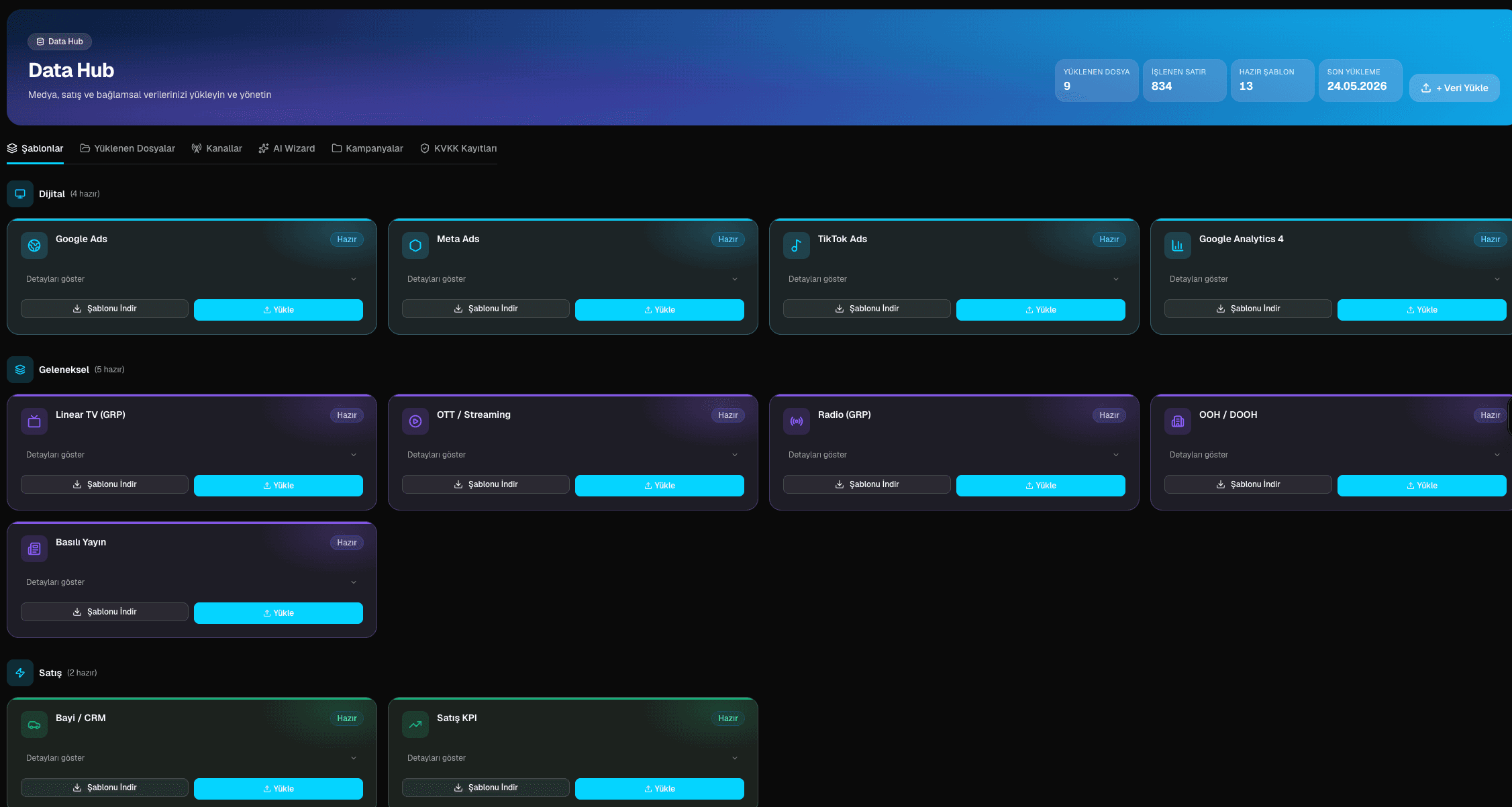Click the Data Hub breadcrumb badge
Image resolution: width=1512 pixels, height=807 pixels.
pyautogui.click(x=60, y=42)
